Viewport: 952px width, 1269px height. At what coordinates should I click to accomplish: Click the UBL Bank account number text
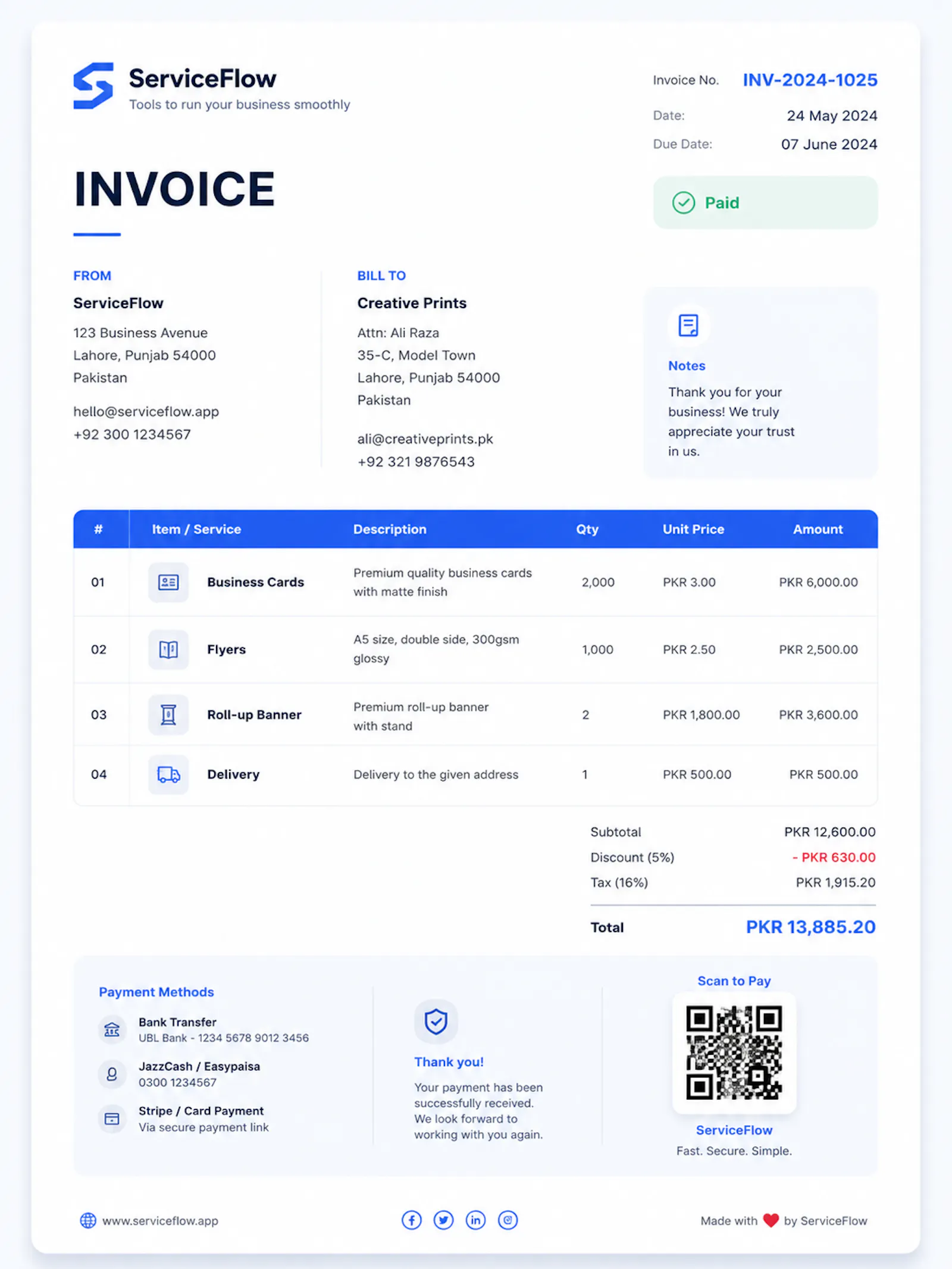224,1038
